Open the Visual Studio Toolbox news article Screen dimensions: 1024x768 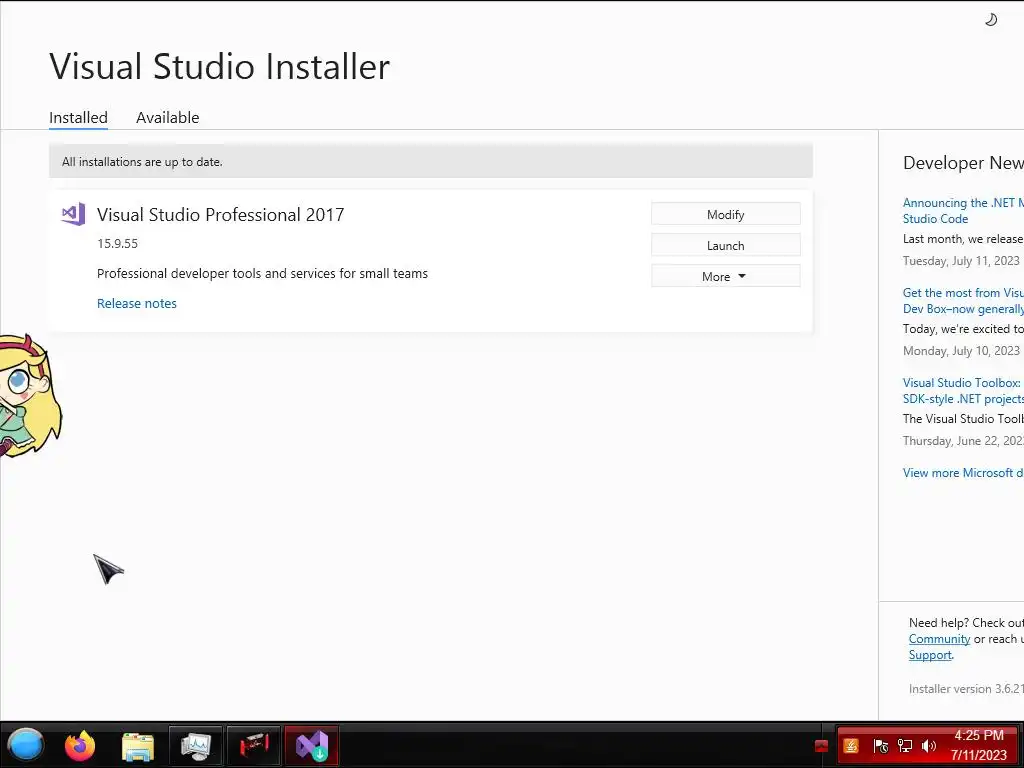pos(963,391)
